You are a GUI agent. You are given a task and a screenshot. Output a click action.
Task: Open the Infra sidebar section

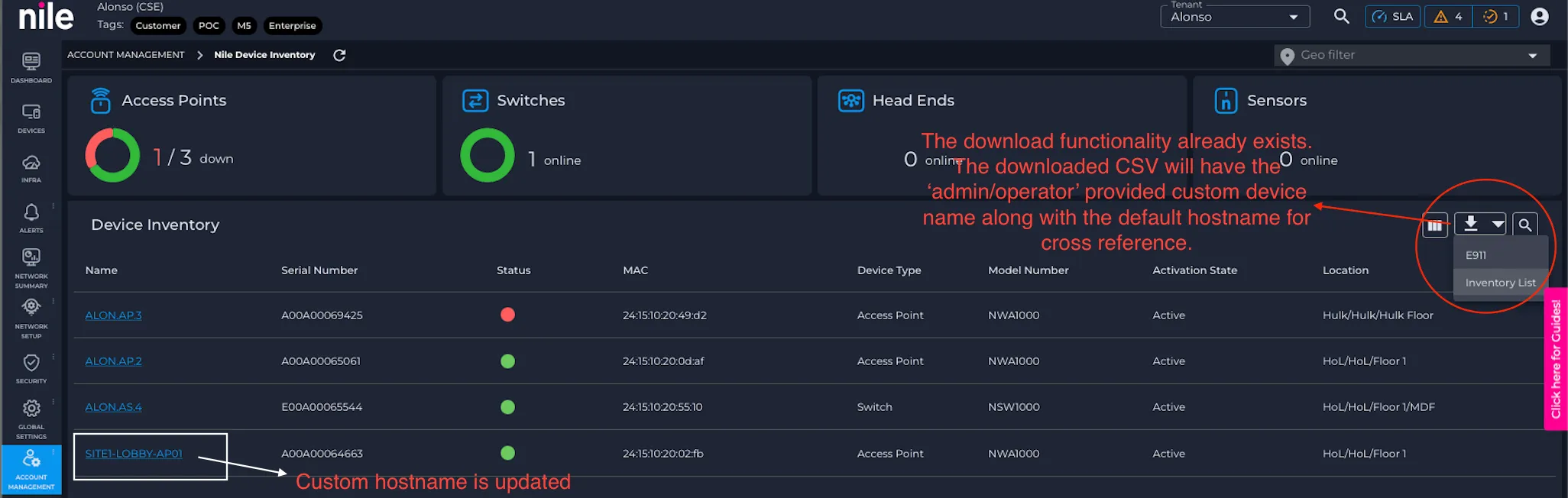31,168
